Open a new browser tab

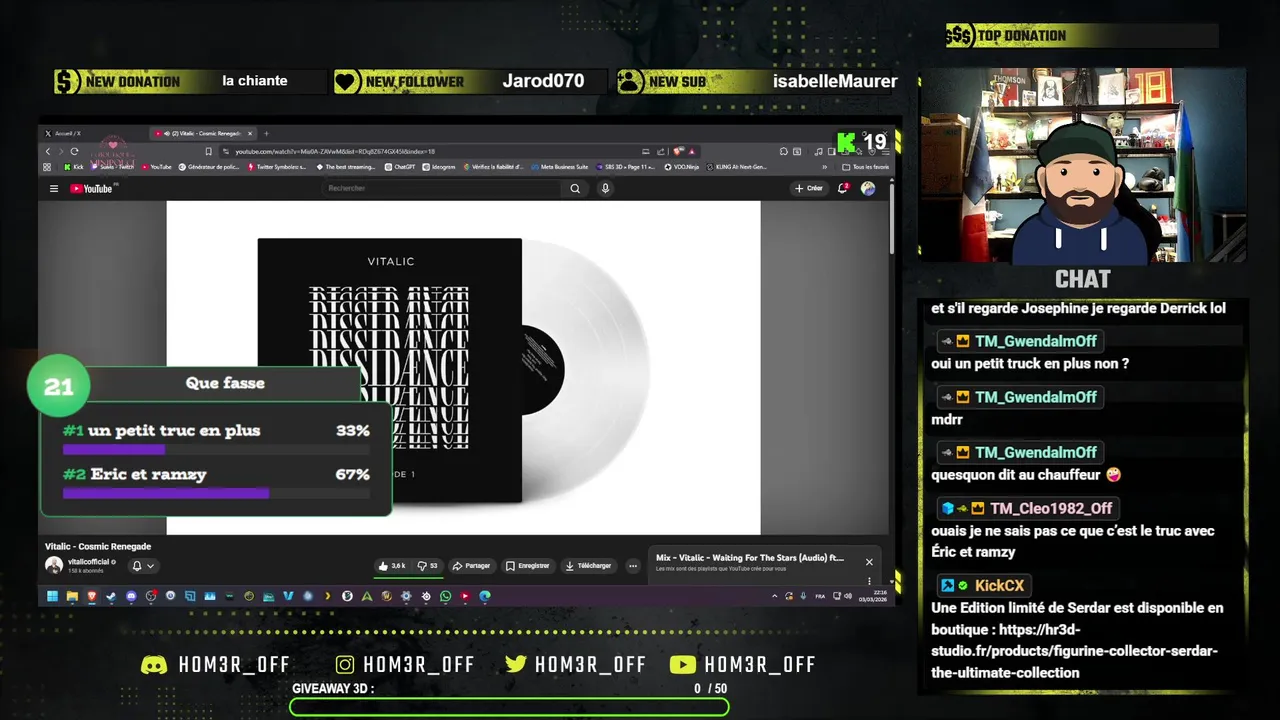pyautogui.click(x=266, y=133)
